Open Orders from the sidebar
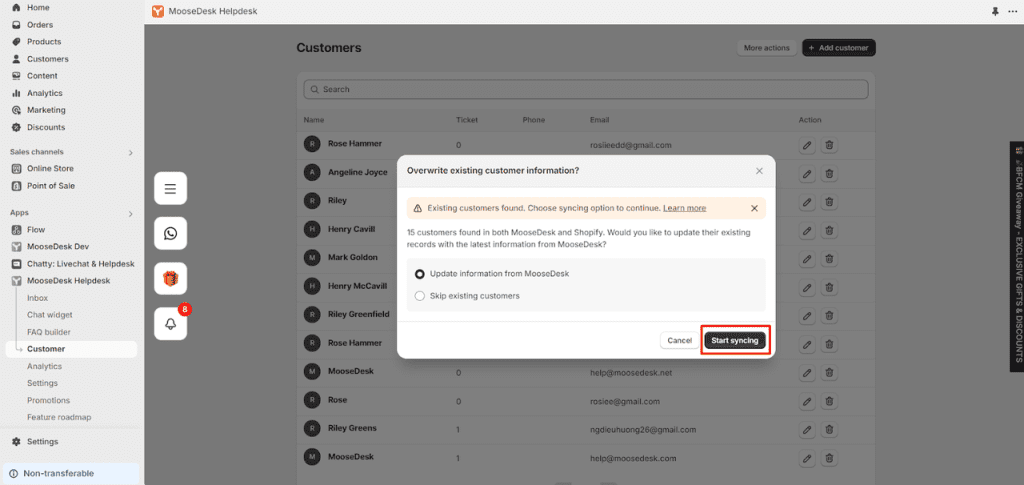Viewport: 1024px width, 485px height. pos(40,25)
